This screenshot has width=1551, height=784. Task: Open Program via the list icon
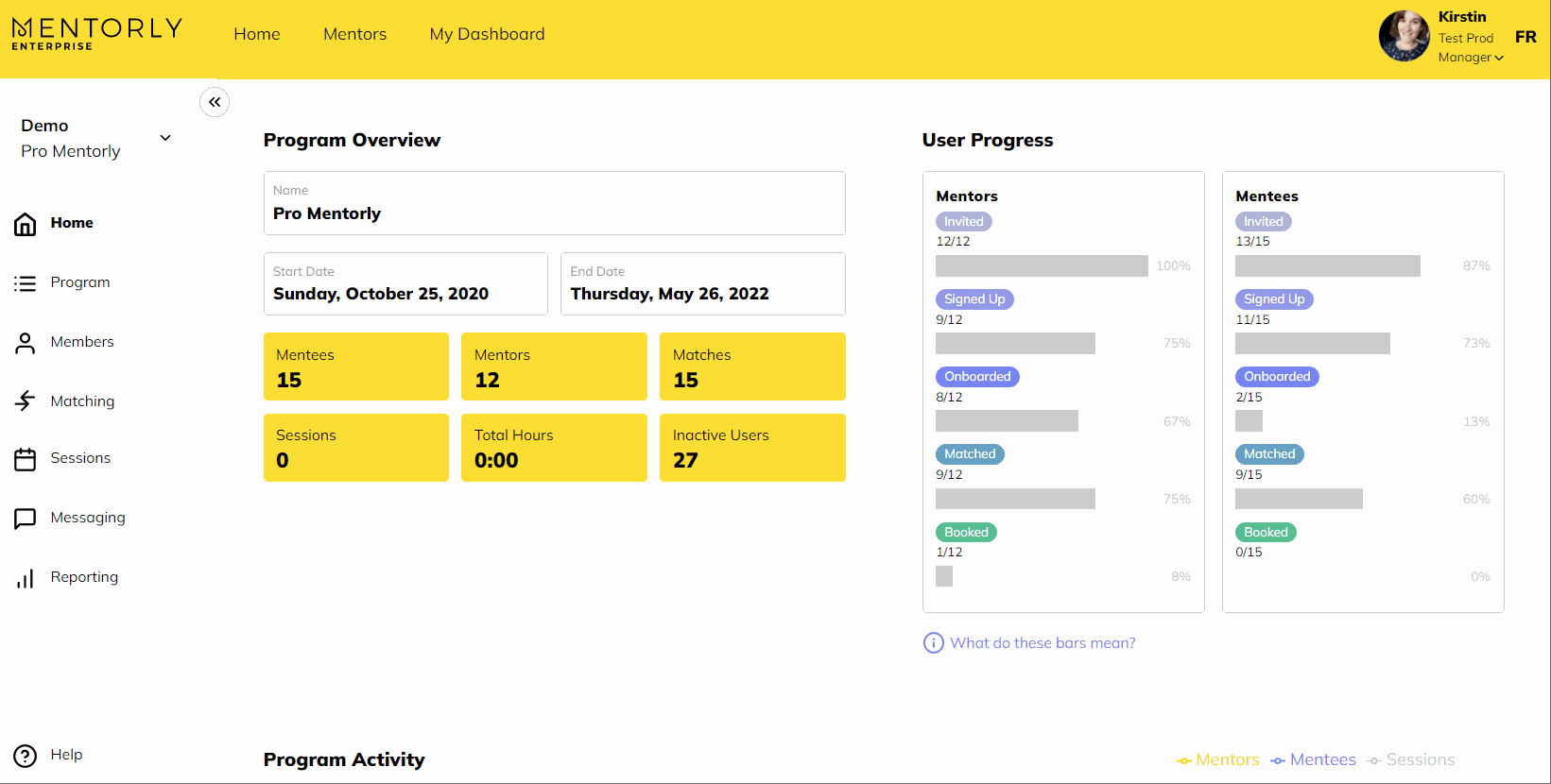click(x=26, y=283)
